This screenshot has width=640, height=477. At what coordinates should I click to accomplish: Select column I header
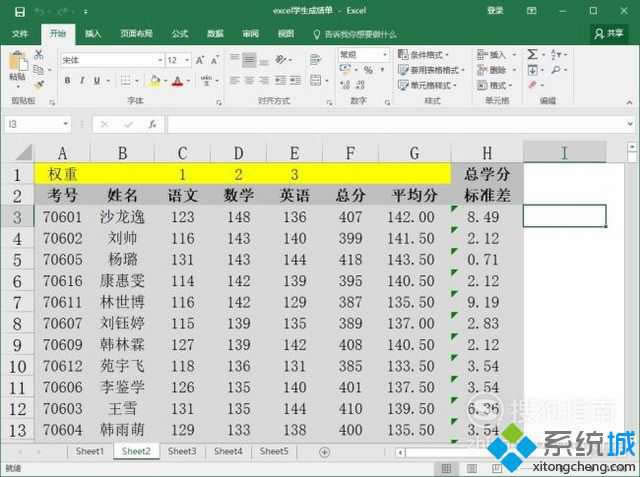[564, 153]
